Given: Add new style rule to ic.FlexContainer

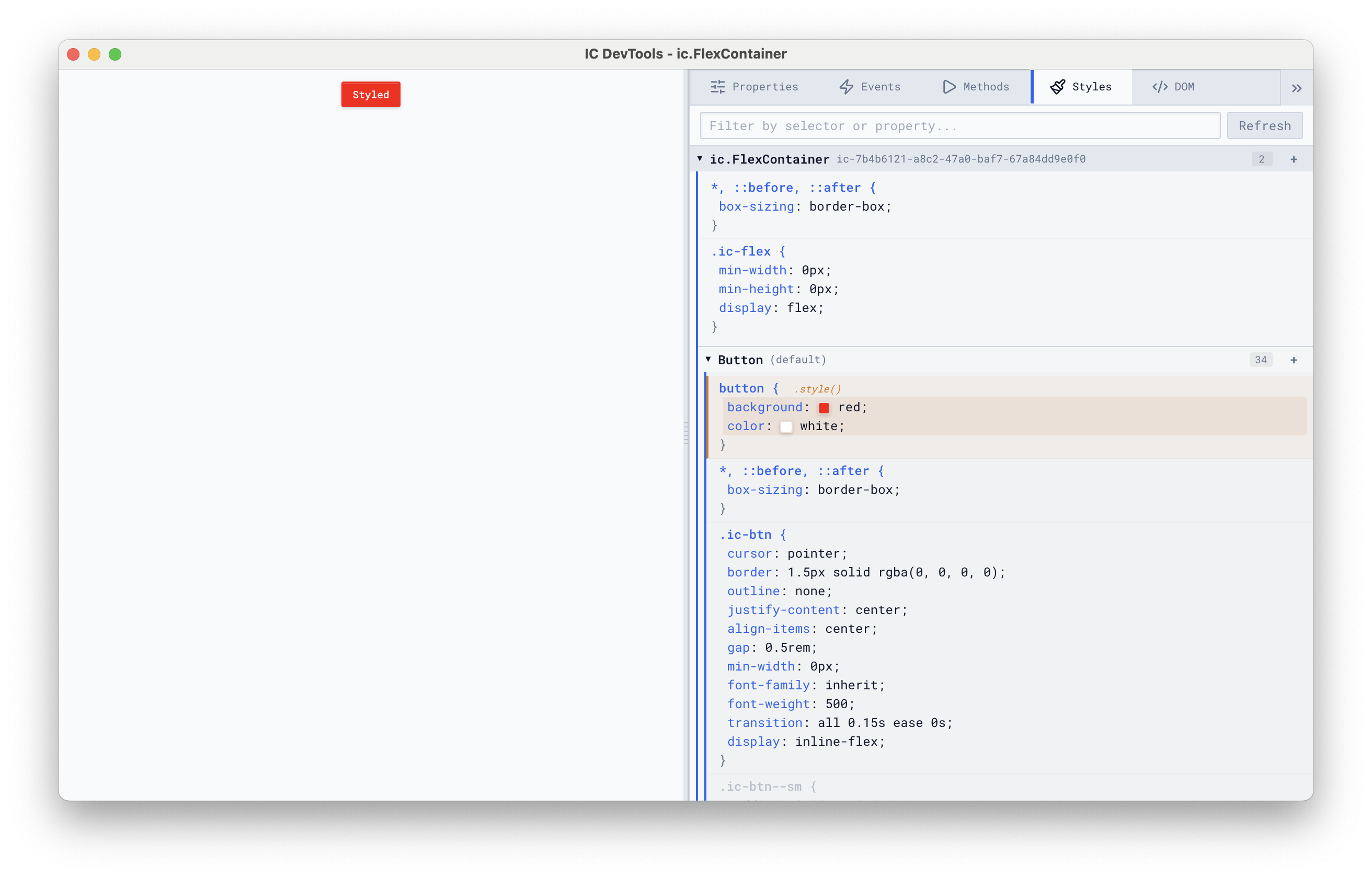Looking at the screenshot, I should (1293, 159).
